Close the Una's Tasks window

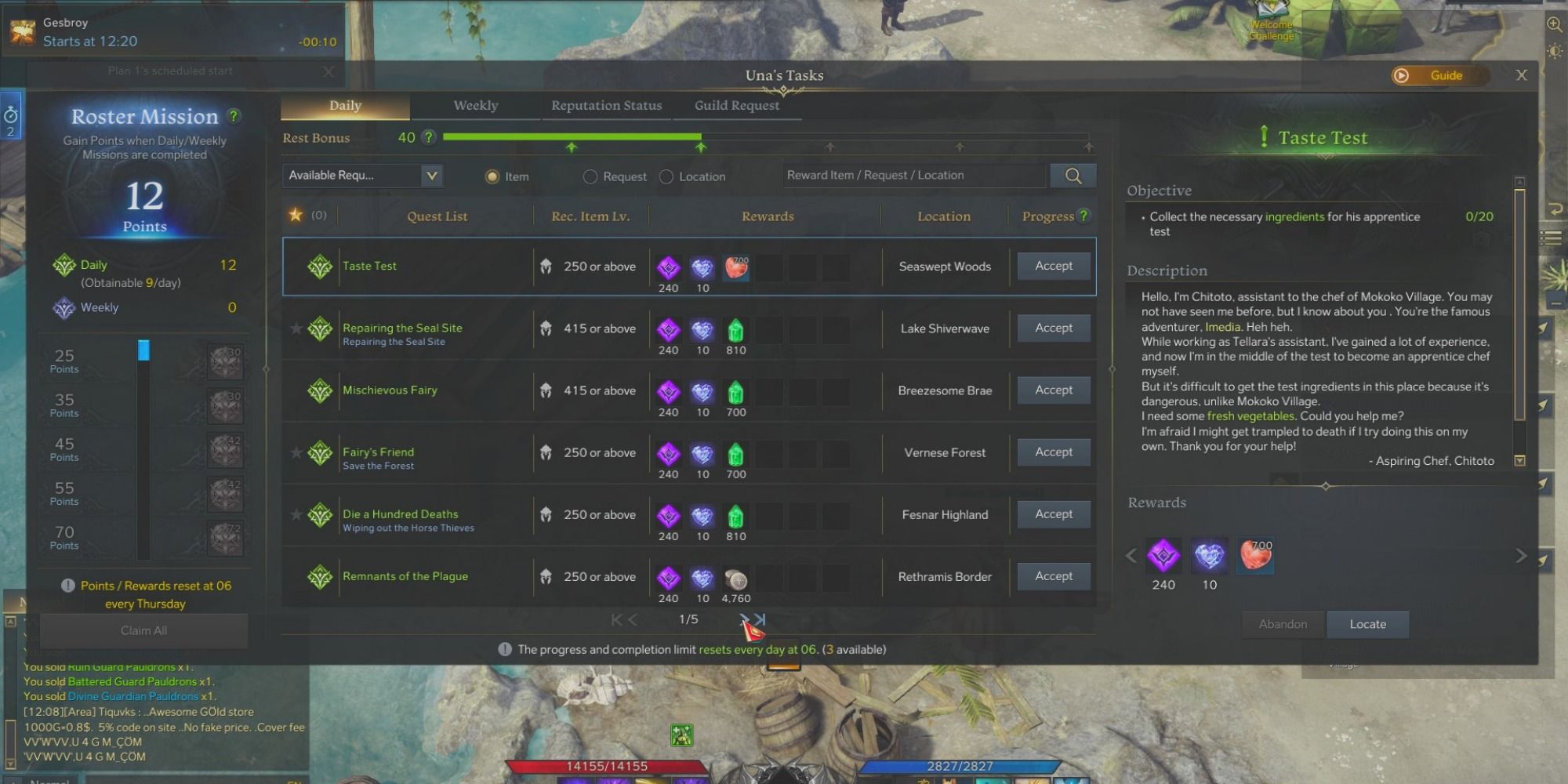click(1522, 75)
